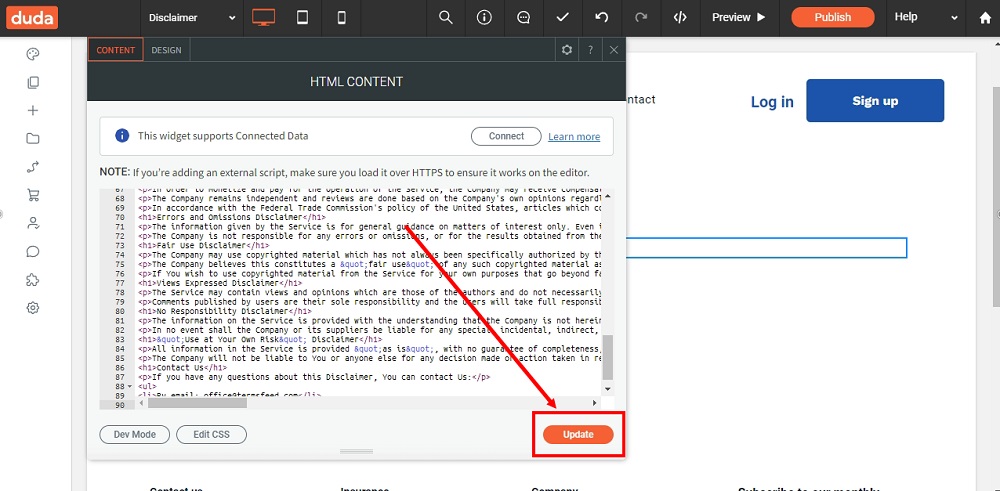Click scroll up arrow of code editor
Viewport: 1000px width, 491px height.
pyautogui.click(x=608, y=196)
